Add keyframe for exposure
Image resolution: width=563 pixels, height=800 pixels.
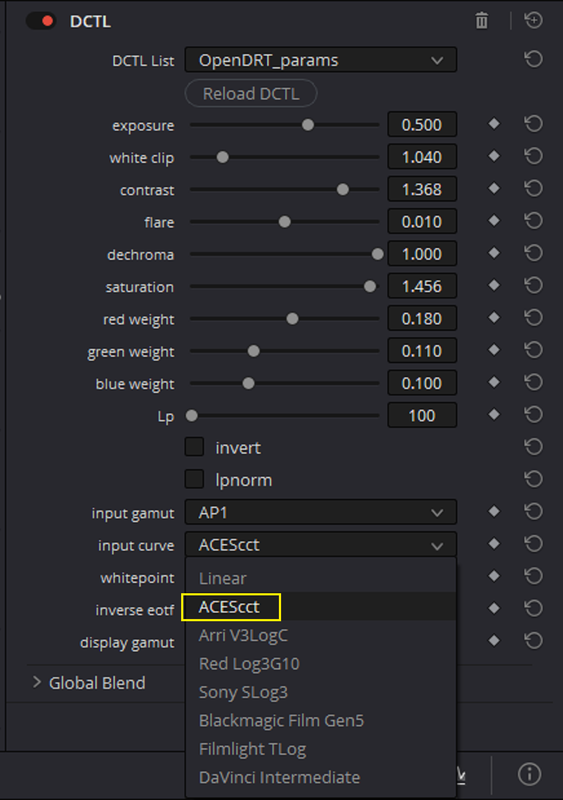coord(494,123)
